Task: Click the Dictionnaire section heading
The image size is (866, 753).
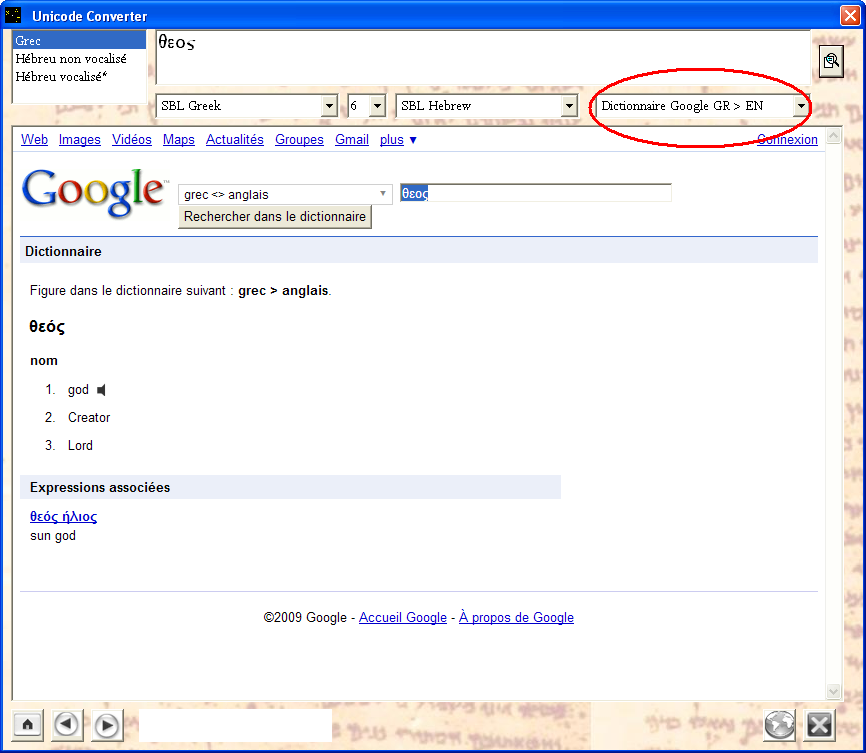Action: [64, 251]
